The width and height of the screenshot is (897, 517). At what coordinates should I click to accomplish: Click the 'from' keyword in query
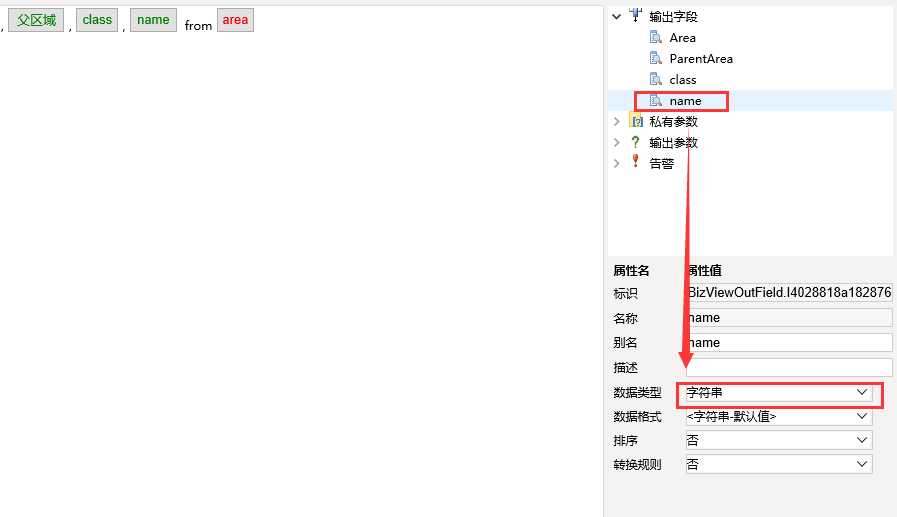tap(198, 26)
